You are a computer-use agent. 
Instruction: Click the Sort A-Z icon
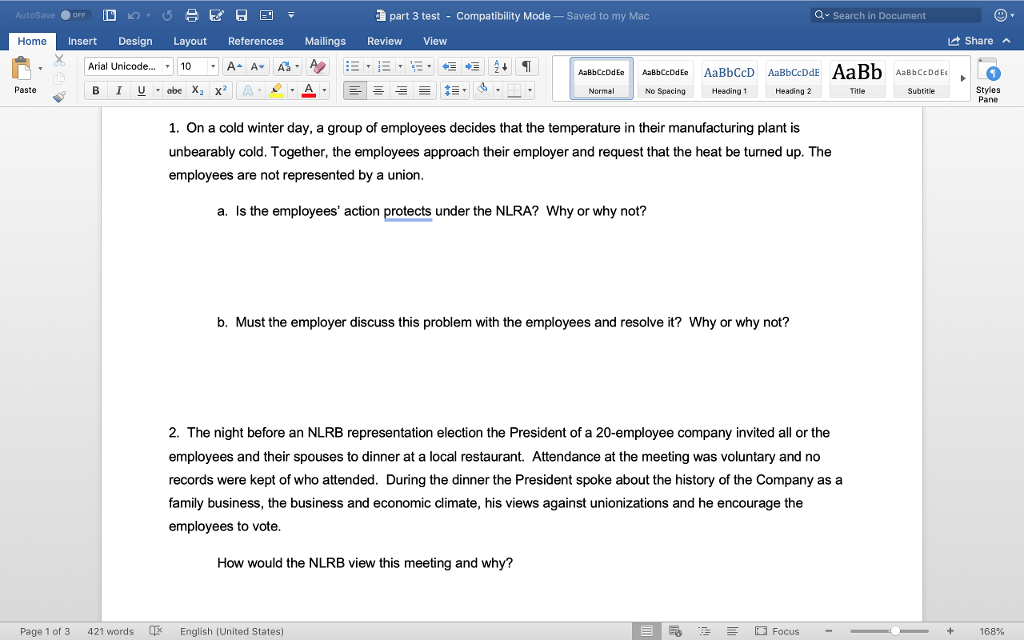pyautogui.click(x=500, y=67)
